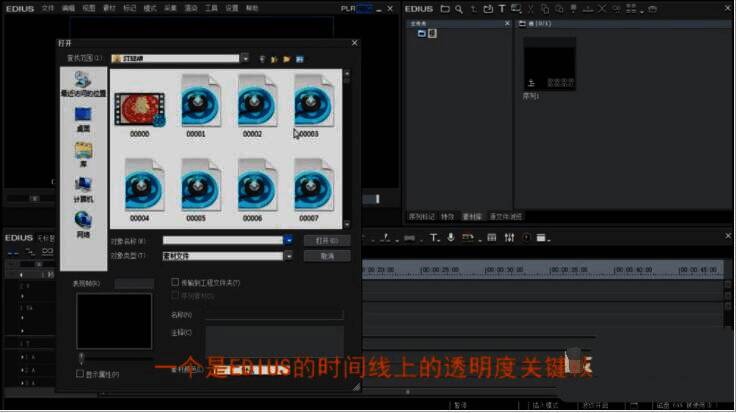Switch to the 特效 tab

447,216
